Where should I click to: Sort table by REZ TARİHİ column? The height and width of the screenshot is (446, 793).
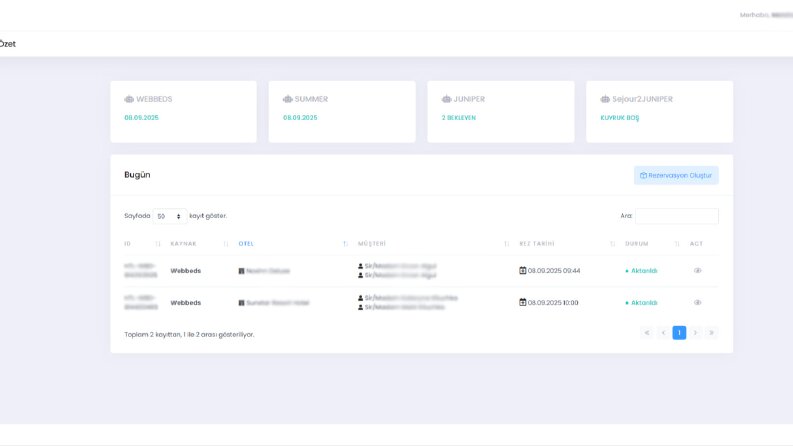[x=567, y=244]
